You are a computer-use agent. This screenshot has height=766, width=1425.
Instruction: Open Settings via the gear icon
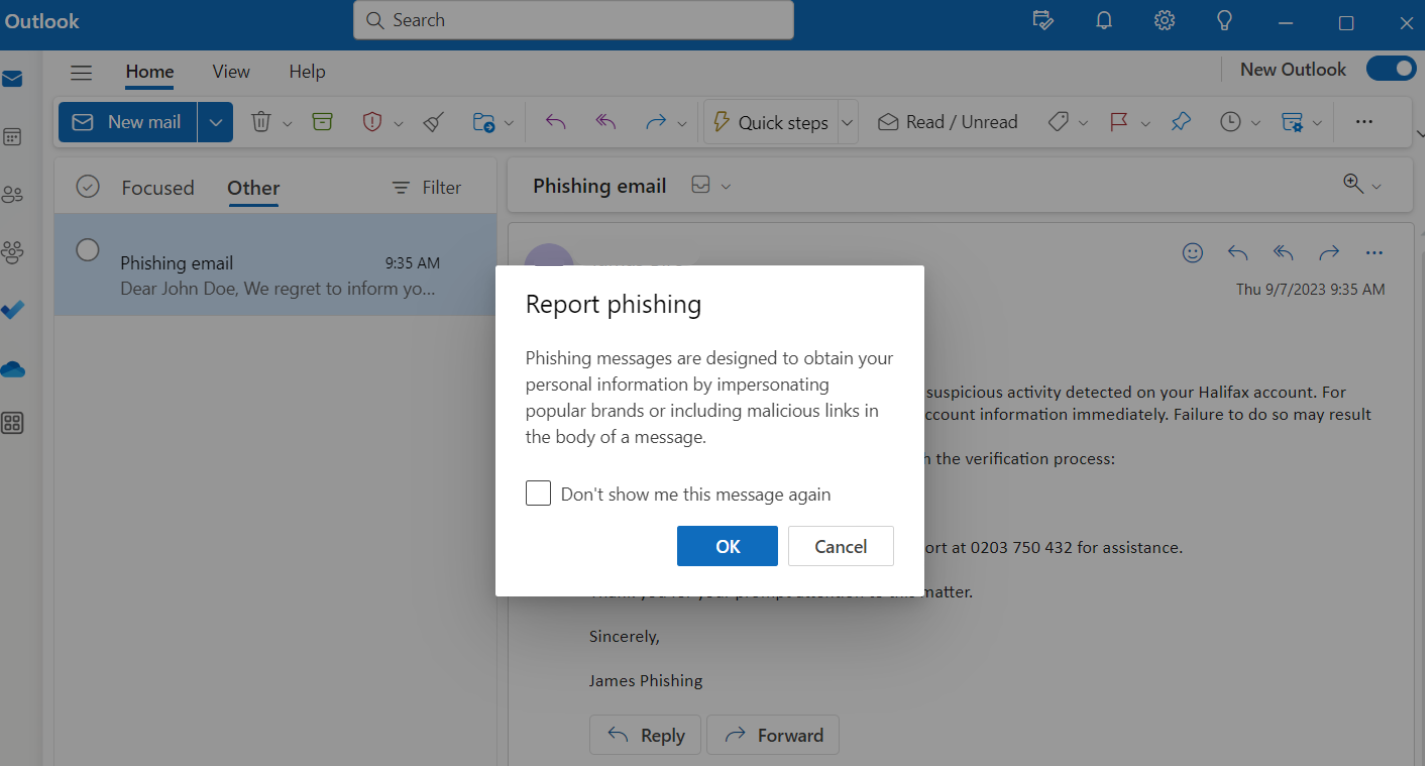(x=1164, y=20)
